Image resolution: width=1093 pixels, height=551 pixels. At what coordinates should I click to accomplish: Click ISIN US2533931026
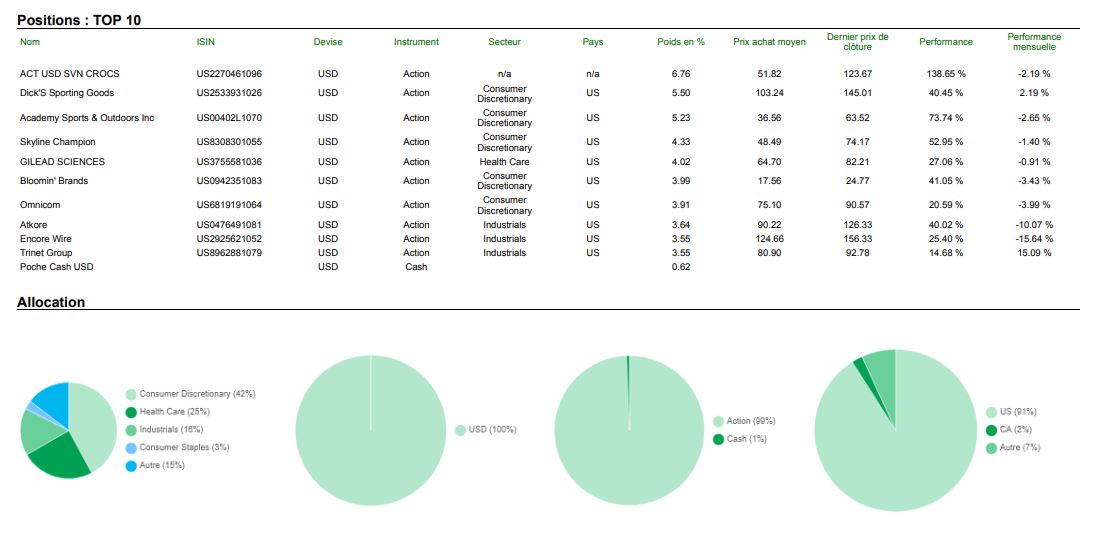(x=229, y=93)
